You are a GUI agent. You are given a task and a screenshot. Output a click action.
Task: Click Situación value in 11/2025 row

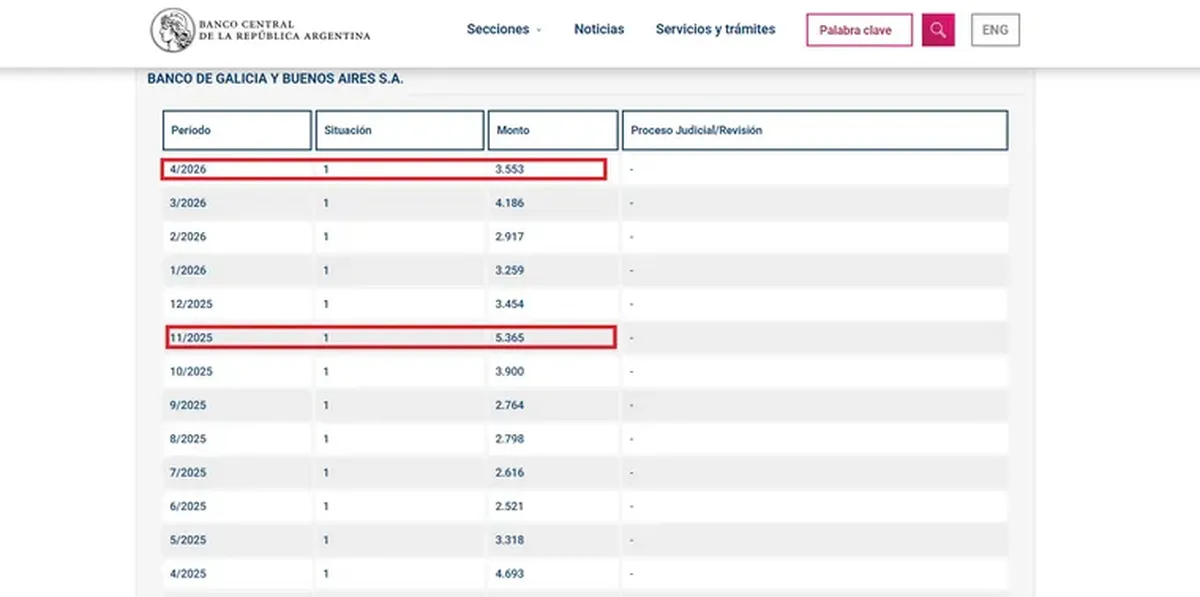pos(326,338)
